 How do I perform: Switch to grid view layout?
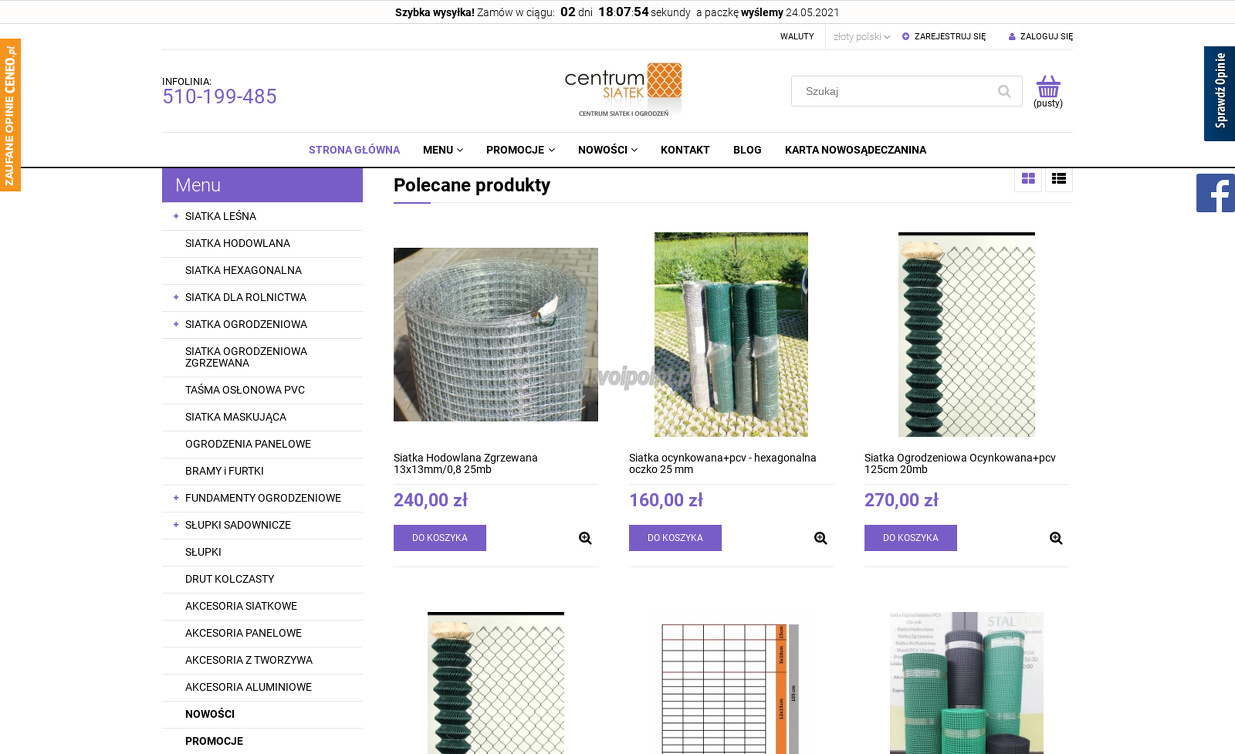click(x=1028, y=179)
